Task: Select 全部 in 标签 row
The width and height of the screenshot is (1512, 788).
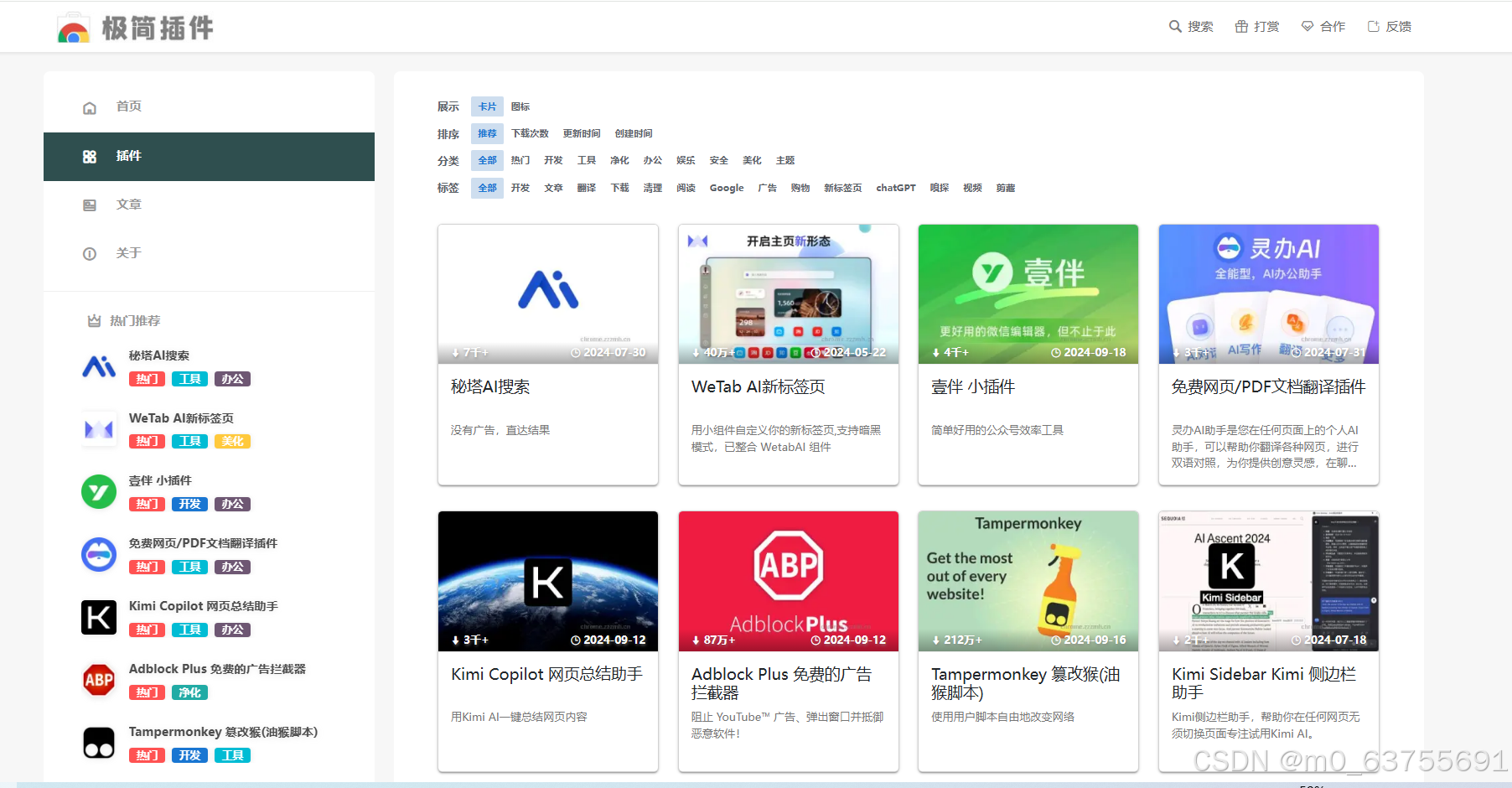Action: 487,188
